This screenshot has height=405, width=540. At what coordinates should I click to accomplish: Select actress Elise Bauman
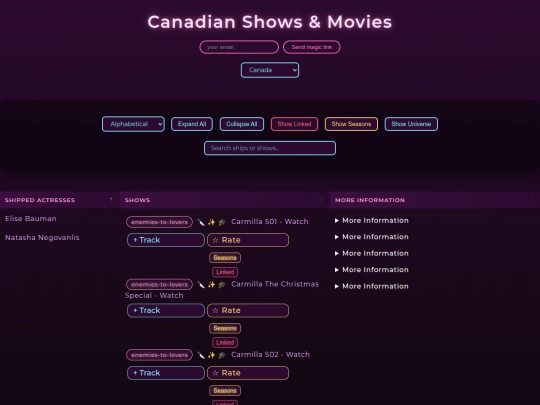tap(31, 219)
